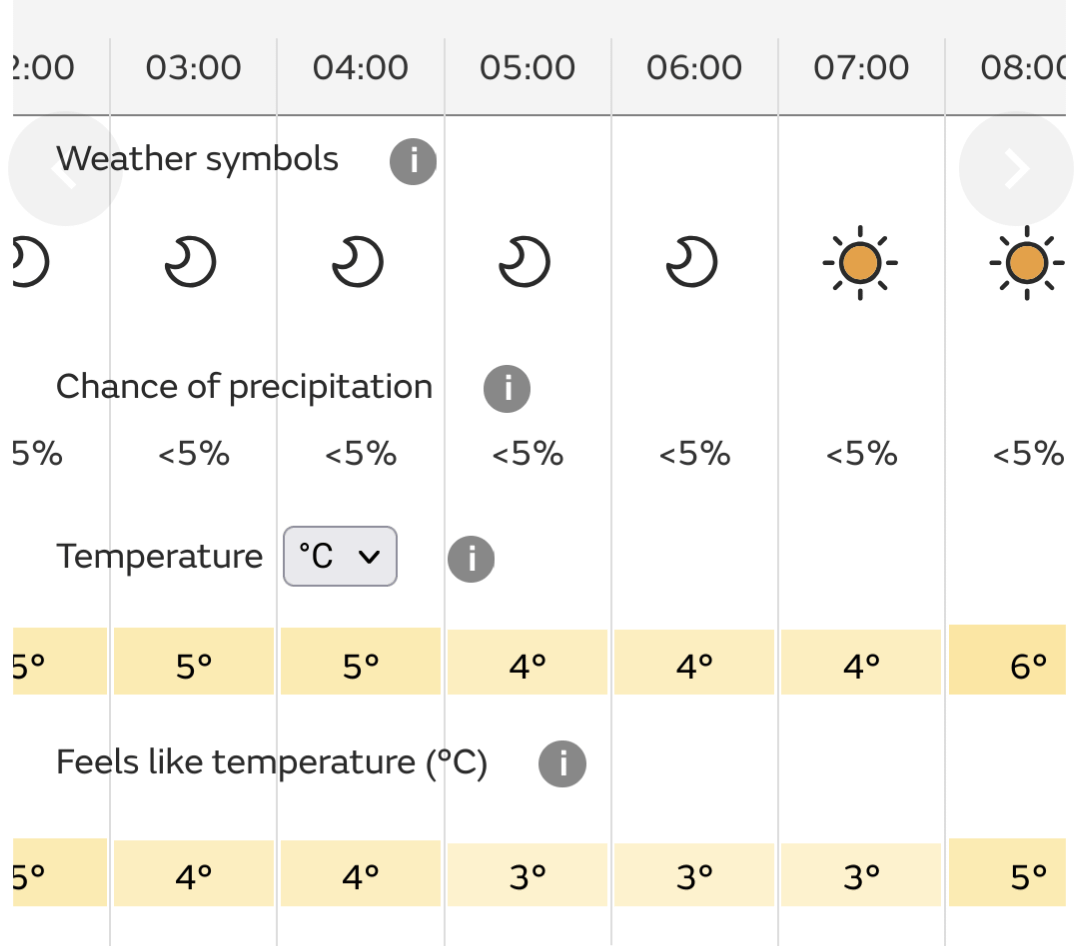Go to next hours with right arrow
This screenshot has height=946, width=1079.
(1016, 169)
